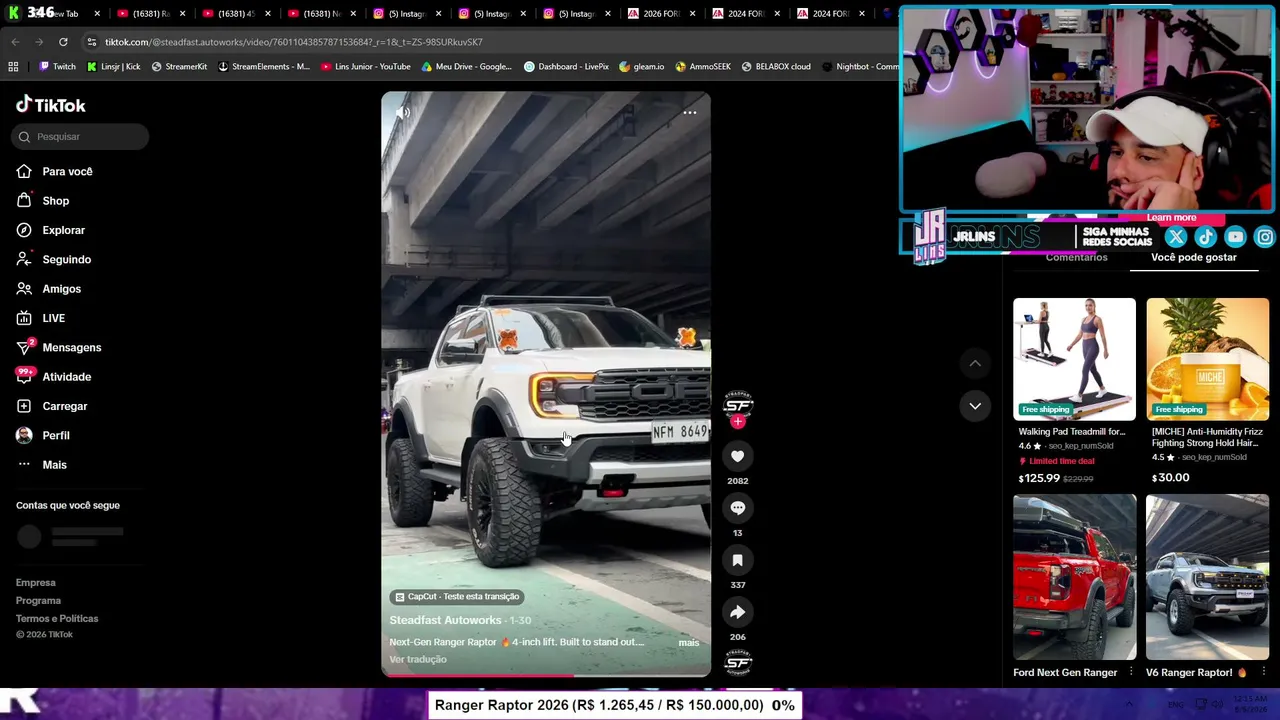Like the video with the heart icon

click(737, 456)
